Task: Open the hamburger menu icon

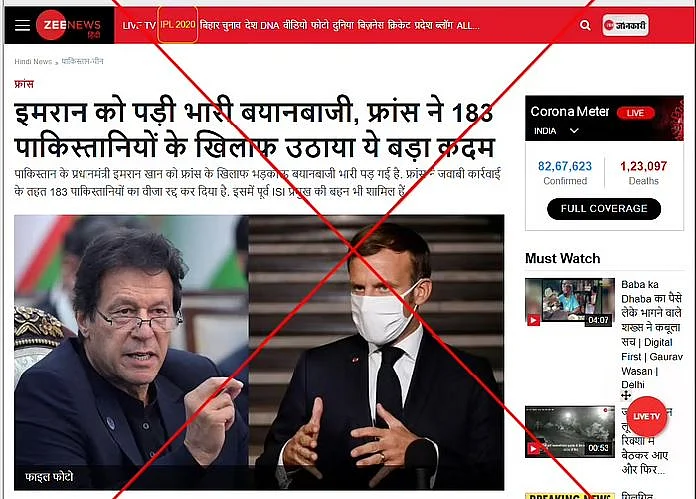Action: point(22,25)
